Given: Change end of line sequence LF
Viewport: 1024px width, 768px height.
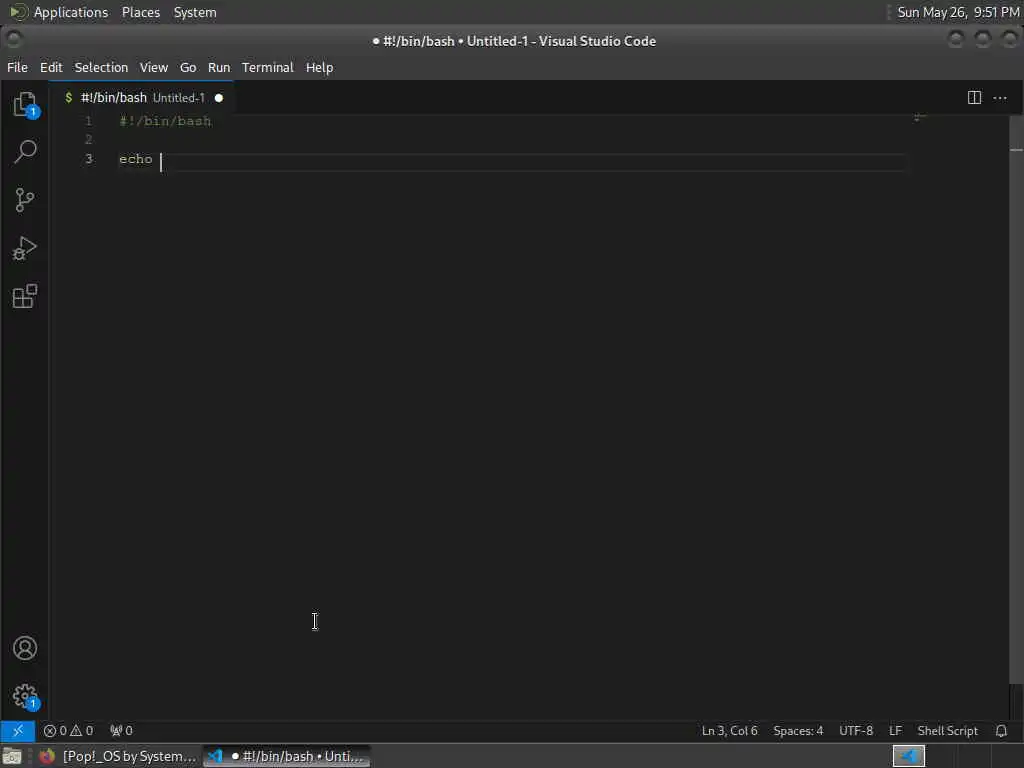Looking at the screenshot, I should click(895, 731).
